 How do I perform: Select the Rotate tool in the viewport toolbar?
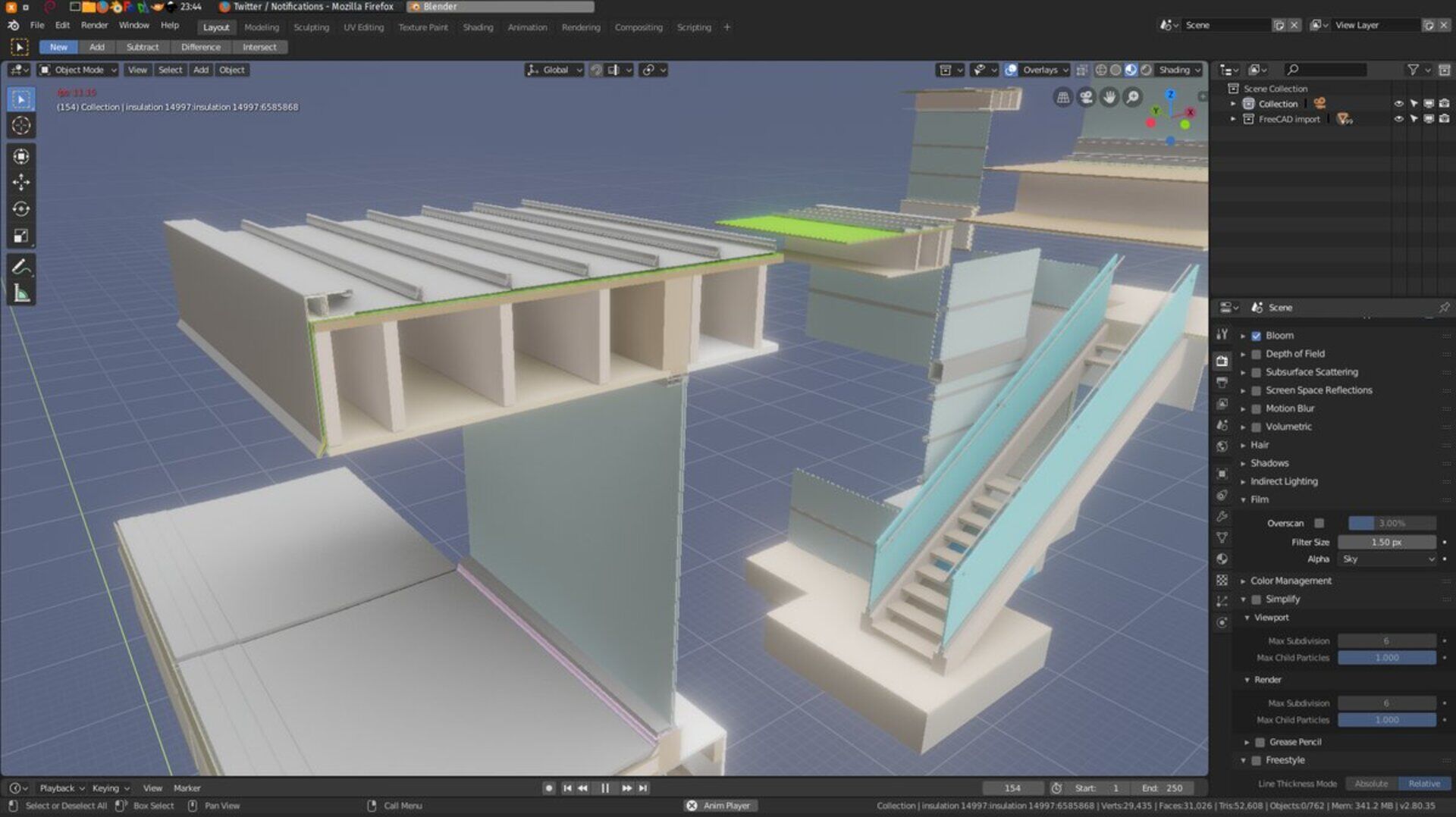tap(21, 210)
